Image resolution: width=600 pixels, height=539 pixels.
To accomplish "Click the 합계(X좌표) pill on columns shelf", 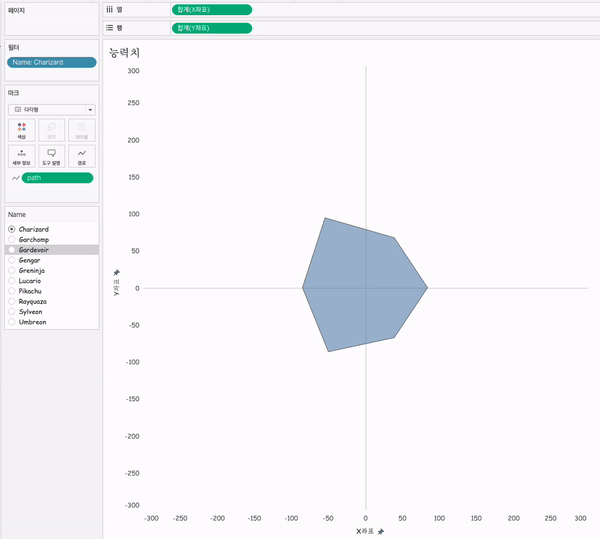I will 212,9.
